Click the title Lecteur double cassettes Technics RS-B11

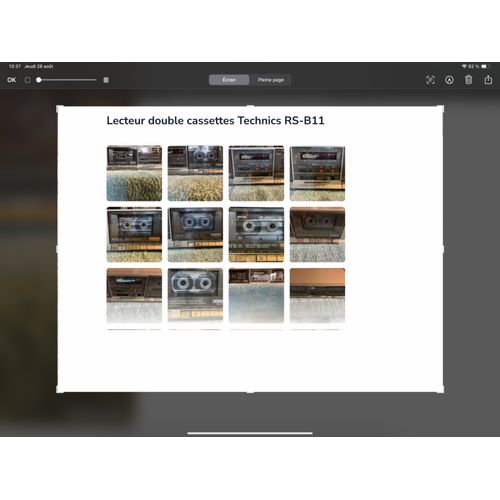[x=215, y=121]
